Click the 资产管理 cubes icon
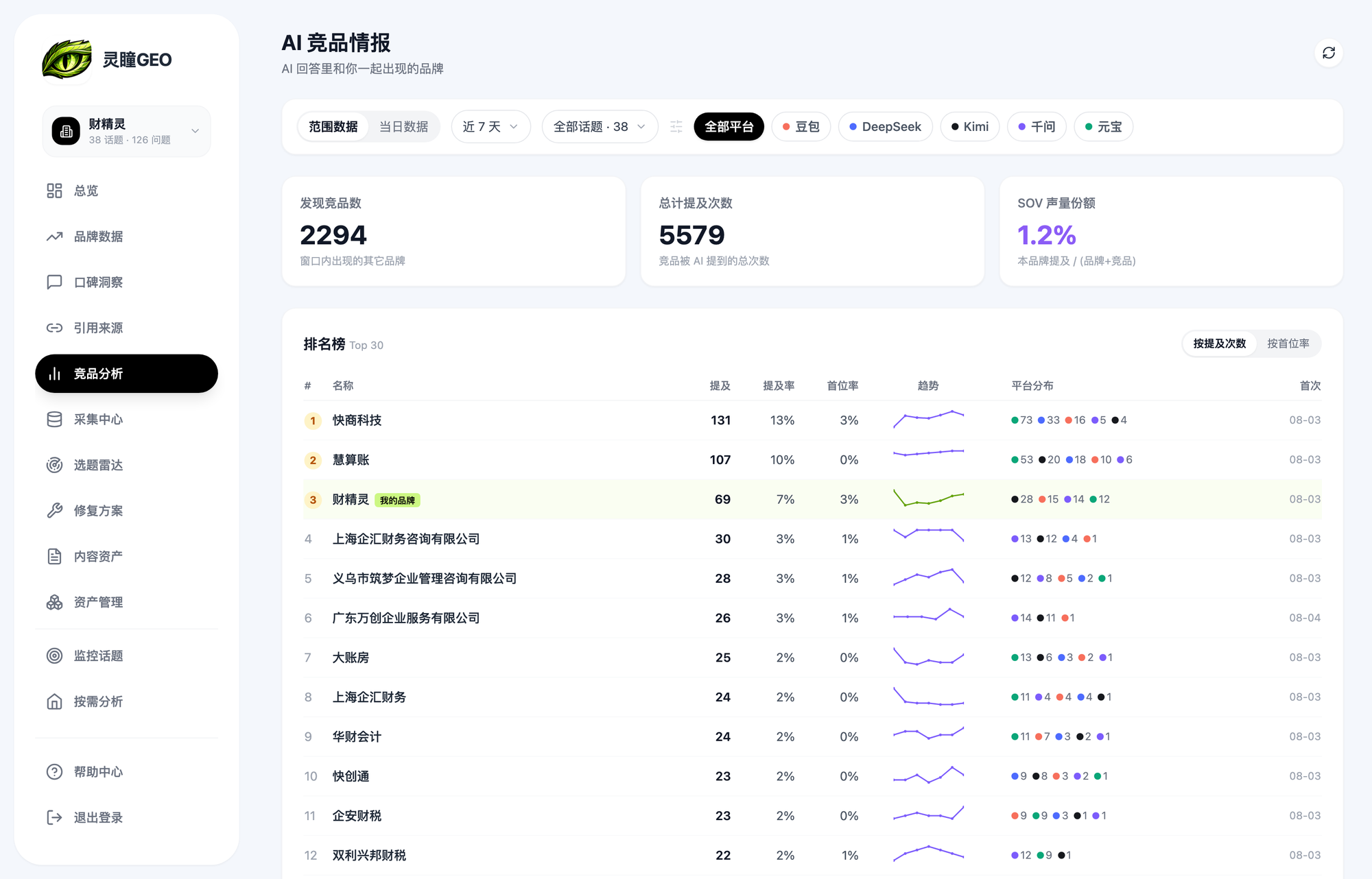Screen dimensions: 1372x879 pos(54,602)
